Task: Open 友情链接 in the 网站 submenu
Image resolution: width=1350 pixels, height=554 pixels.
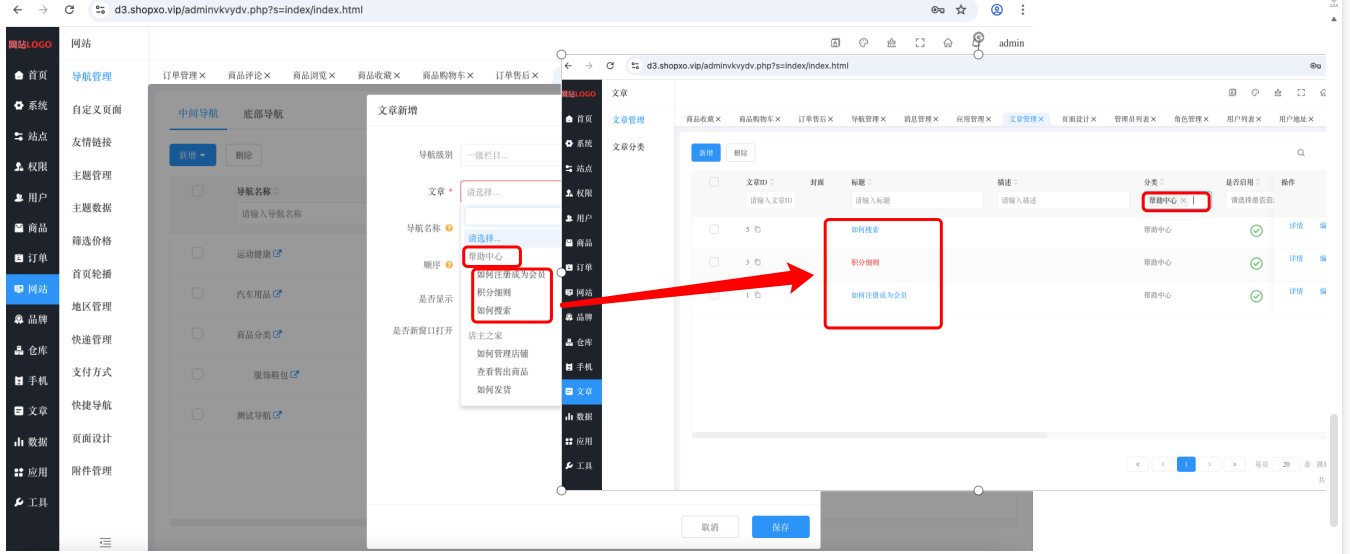Action: 92,142
